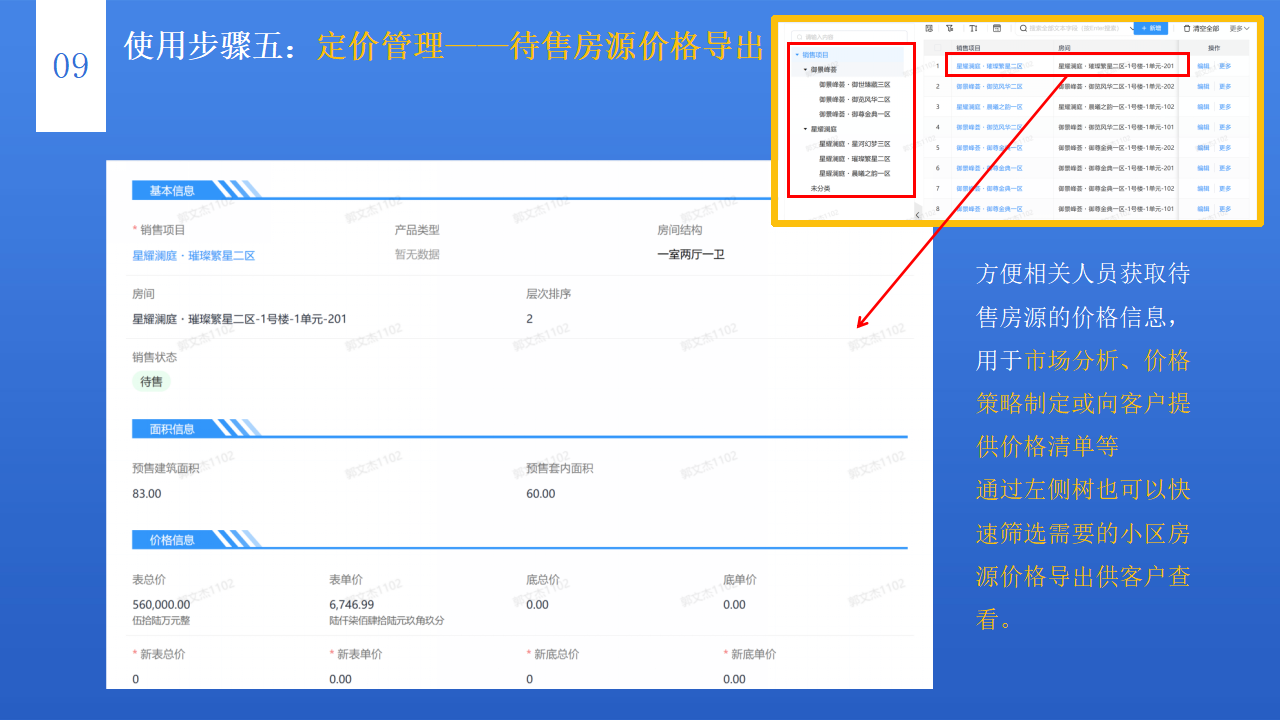This screenshot has width=1280, height=720.
Task: Click the table display density icon
Action: (x=995, y=29)
